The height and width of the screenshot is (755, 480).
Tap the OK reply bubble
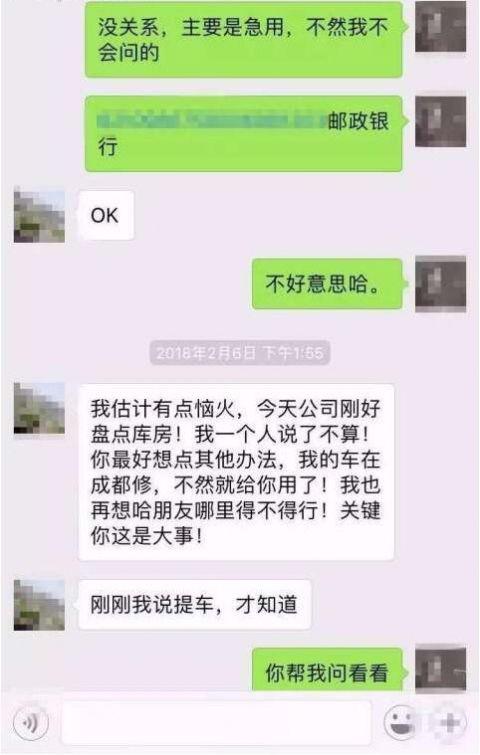point(106,216)
